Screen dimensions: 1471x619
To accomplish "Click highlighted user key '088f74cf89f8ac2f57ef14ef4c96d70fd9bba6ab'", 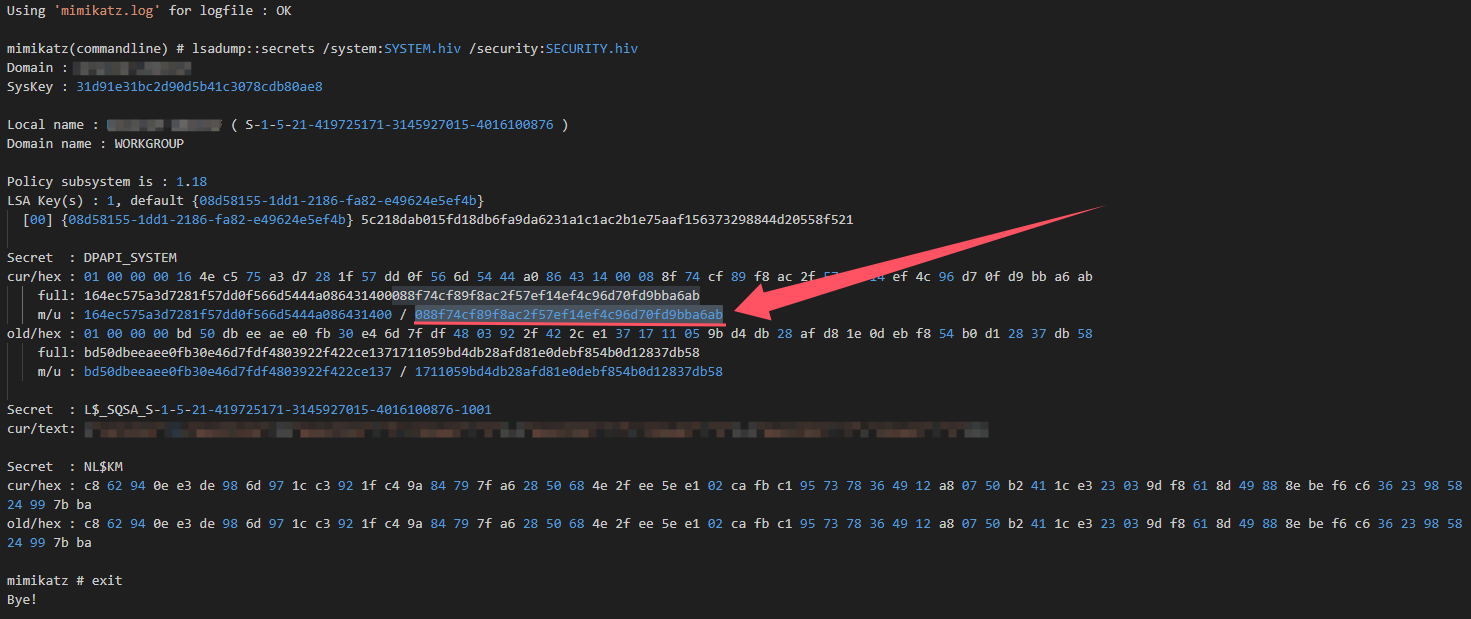I will click(569, 315).
